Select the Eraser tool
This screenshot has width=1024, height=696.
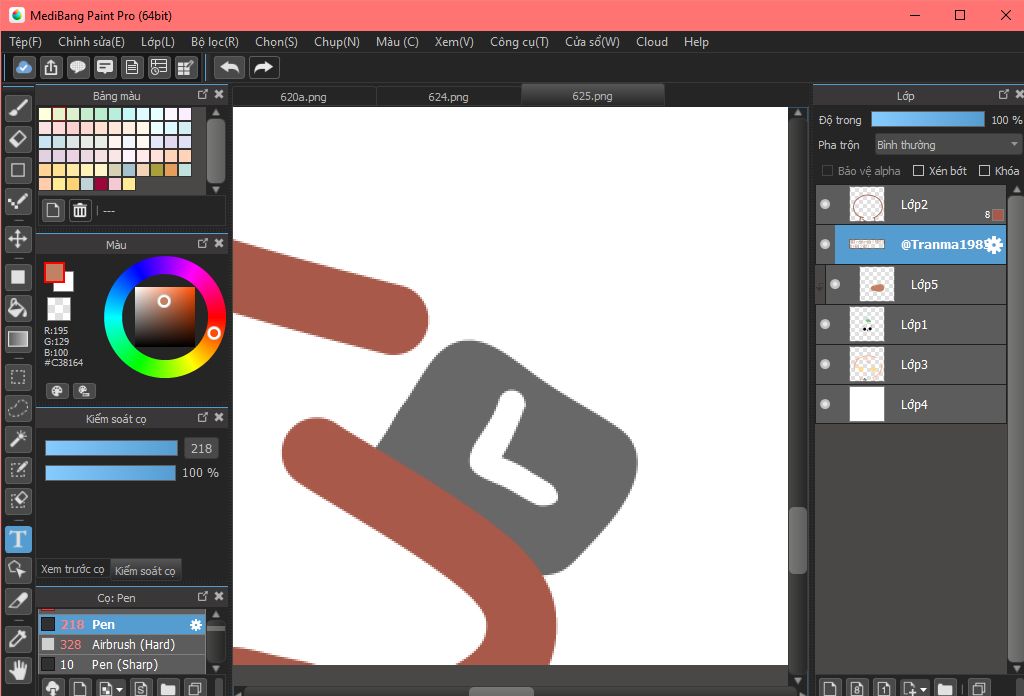click(18, 138)
